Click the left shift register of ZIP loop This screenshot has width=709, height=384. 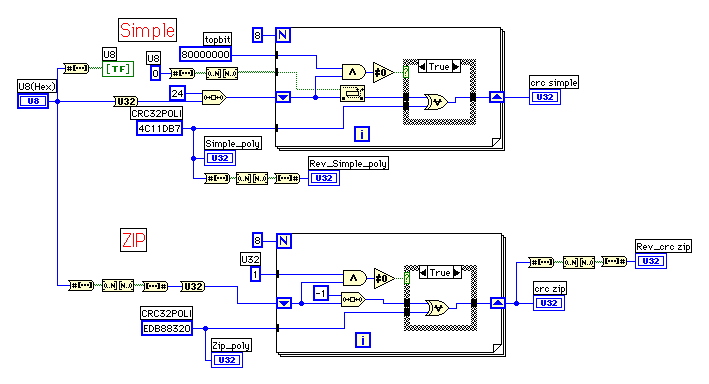(x=284, y=303)
